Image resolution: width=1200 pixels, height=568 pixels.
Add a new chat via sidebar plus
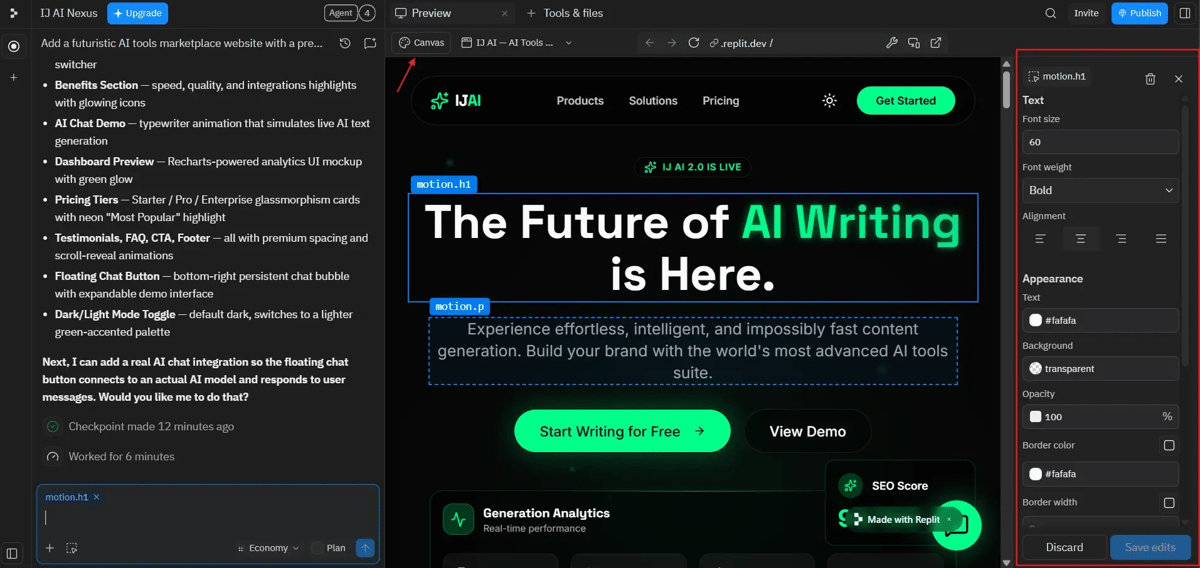click(x=13, y=77)
